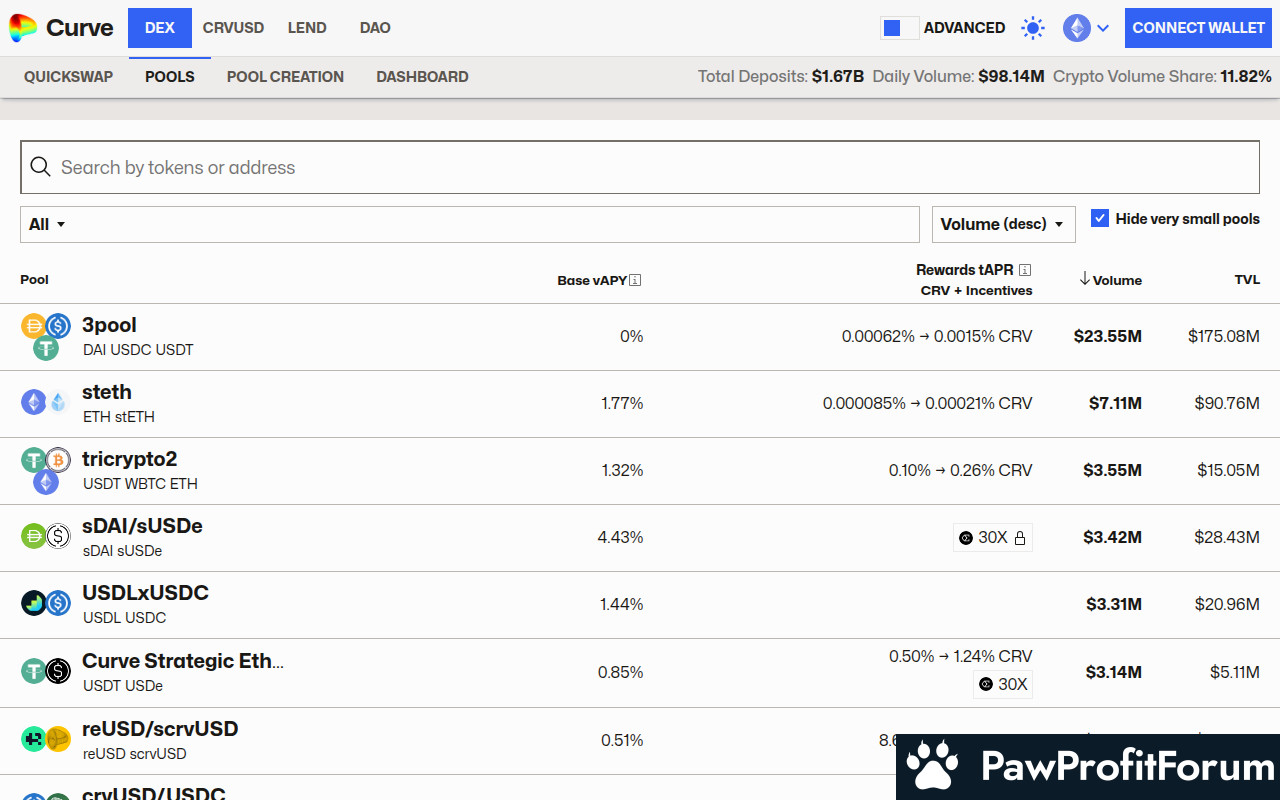Open the Volume (desc) sort dropdown
The image size is (1280, 800).
[1003, 224]
